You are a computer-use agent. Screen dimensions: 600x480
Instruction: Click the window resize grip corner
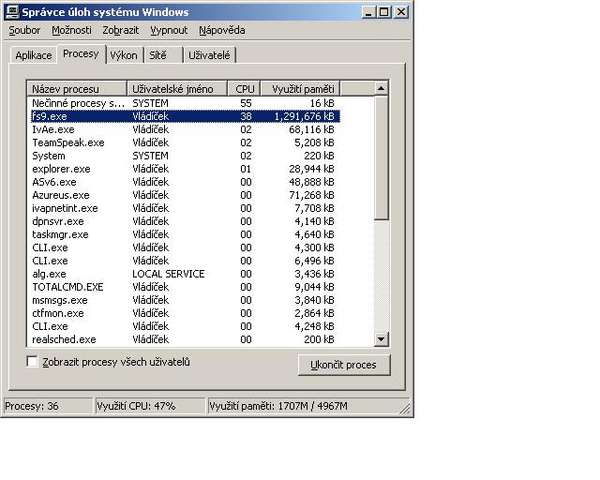click(405, 408)
